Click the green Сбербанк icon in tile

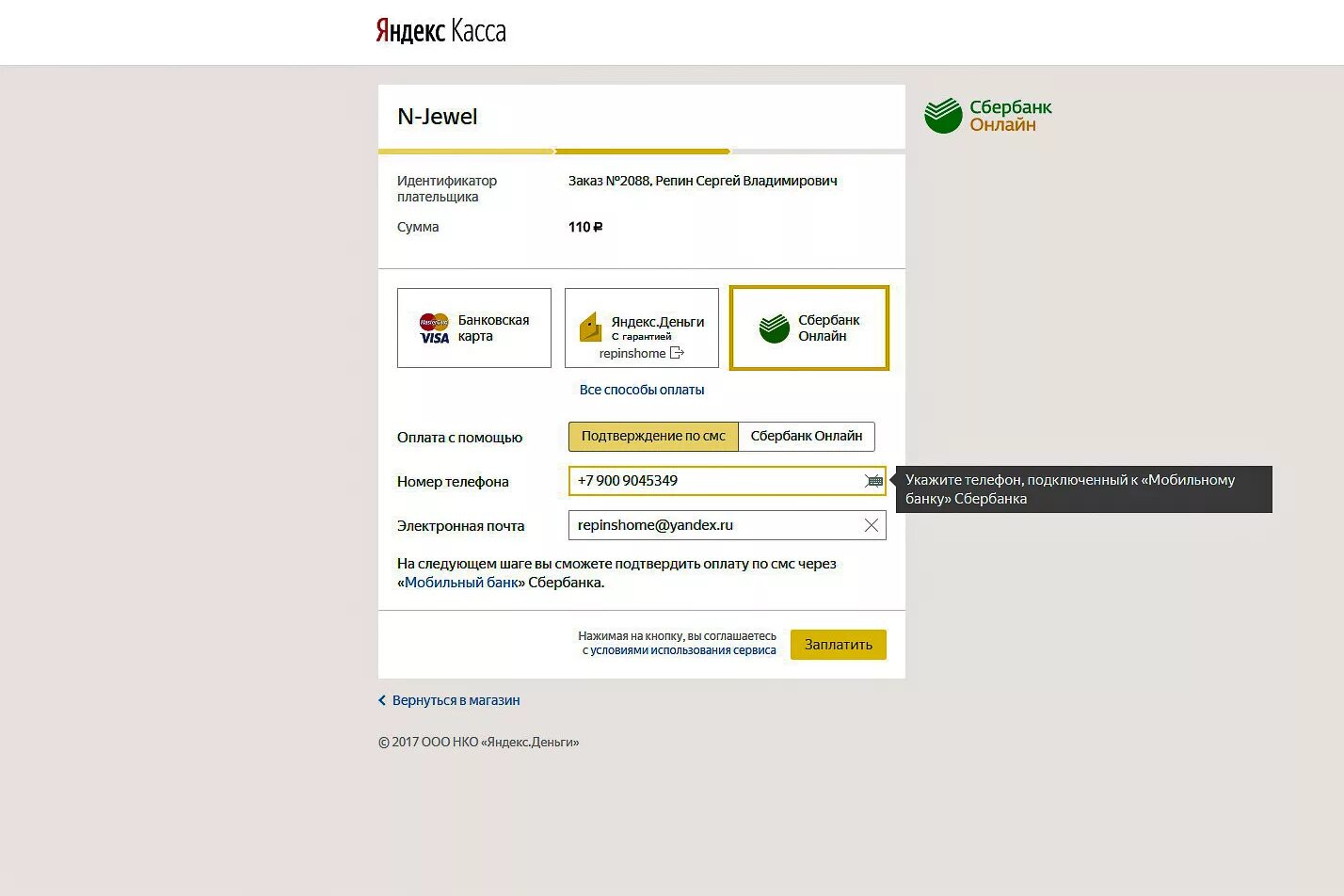pos(775,328)
